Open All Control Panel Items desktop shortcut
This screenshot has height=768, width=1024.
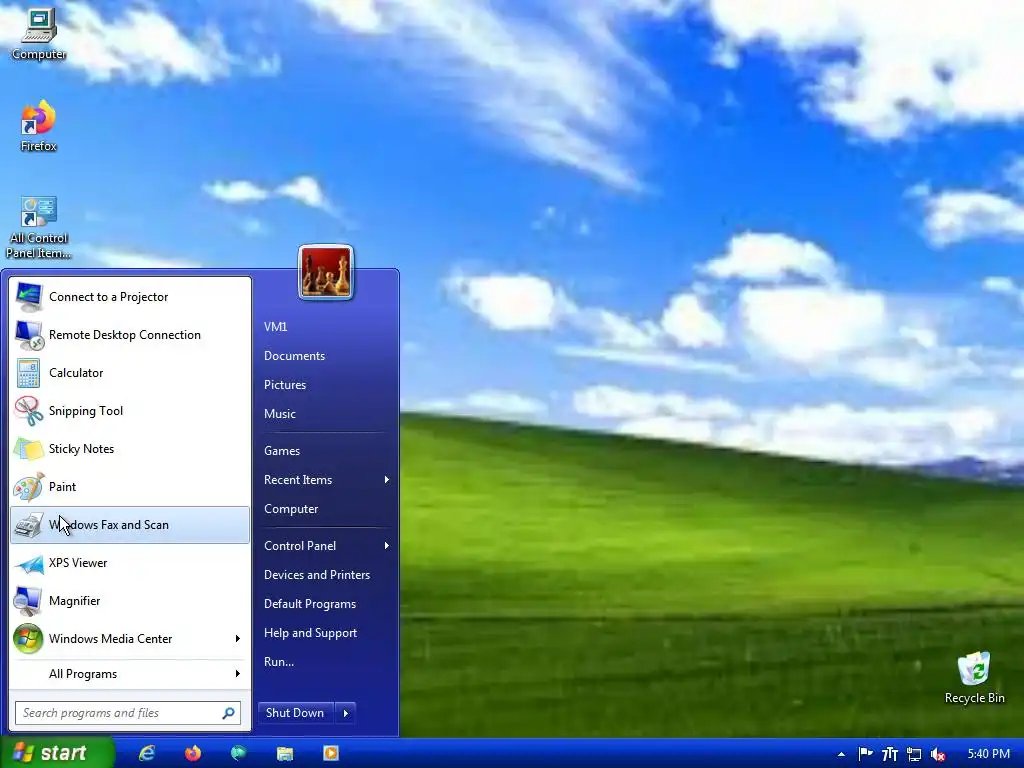38,227
